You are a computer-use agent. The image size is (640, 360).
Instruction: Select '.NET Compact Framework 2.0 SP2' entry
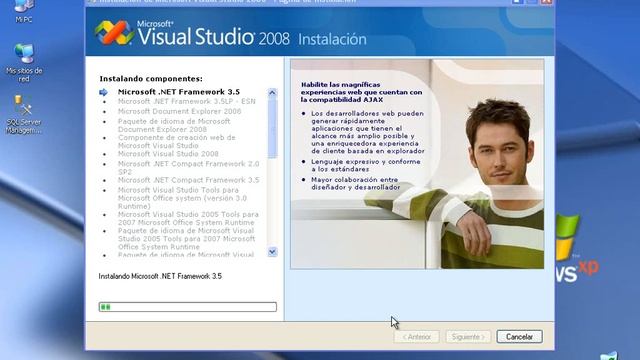tap(189, 168)
